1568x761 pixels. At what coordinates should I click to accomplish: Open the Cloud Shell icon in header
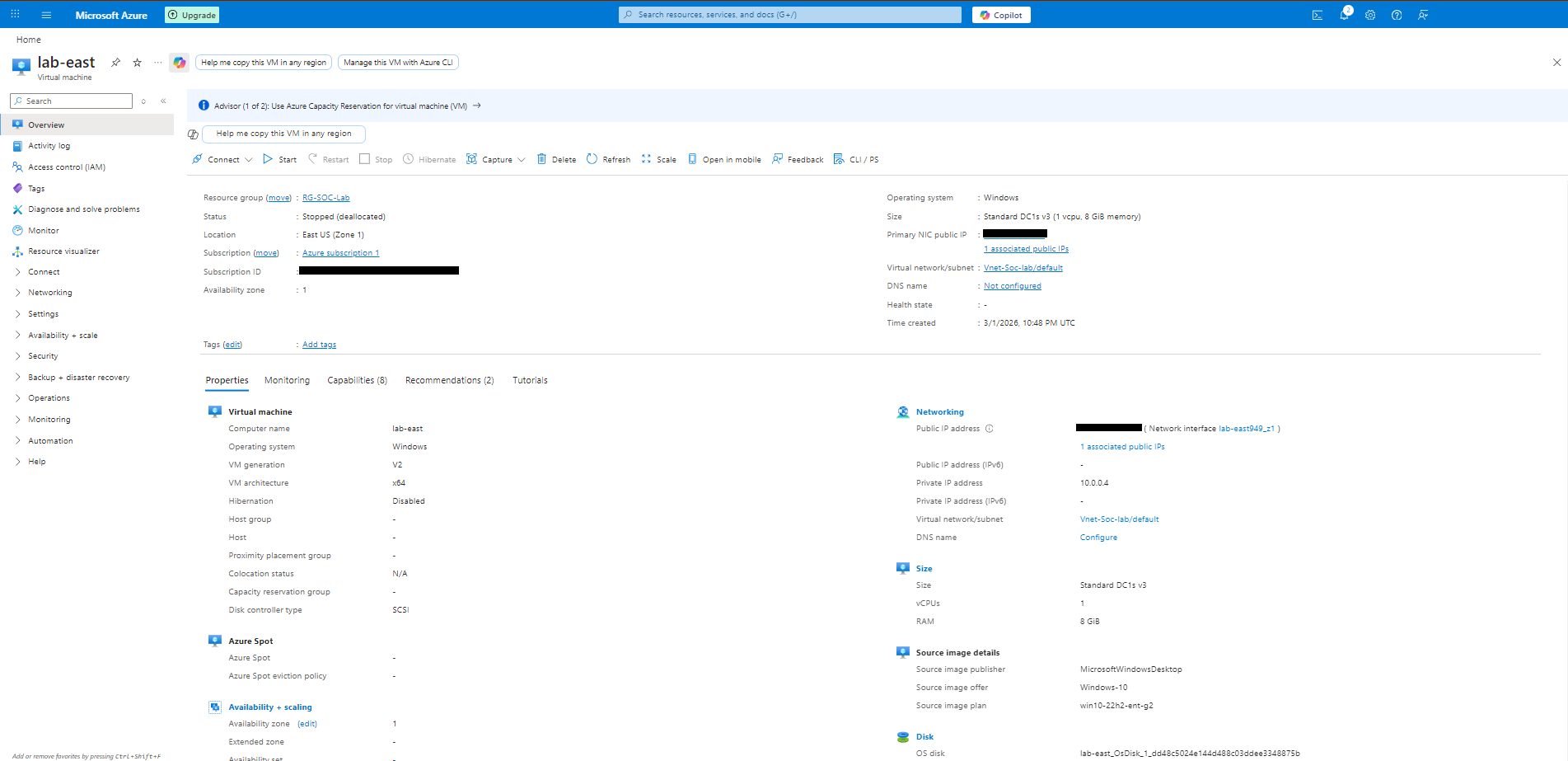point(1318,15)
